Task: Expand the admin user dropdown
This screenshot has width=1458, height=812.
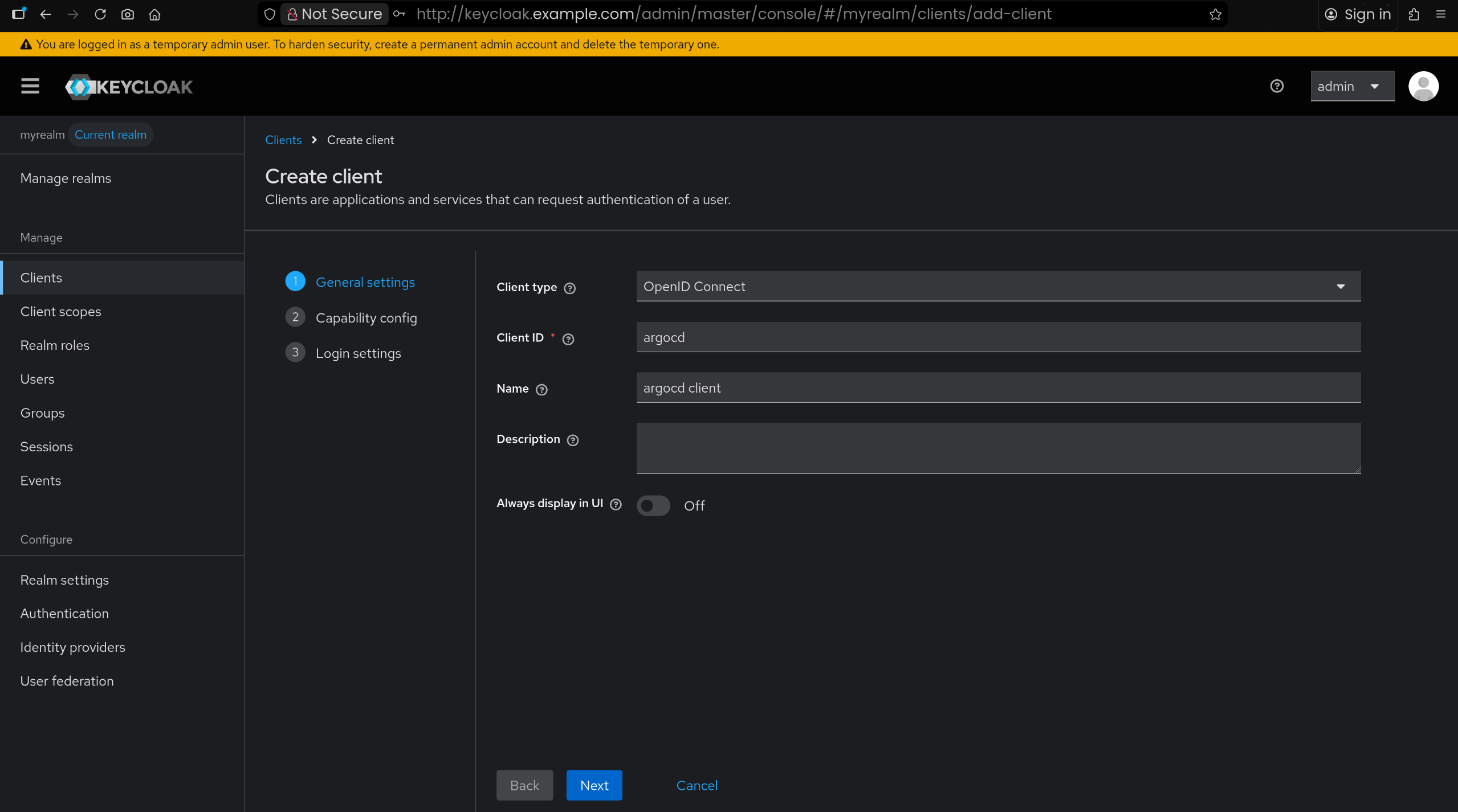Action: coord(1352,86)
